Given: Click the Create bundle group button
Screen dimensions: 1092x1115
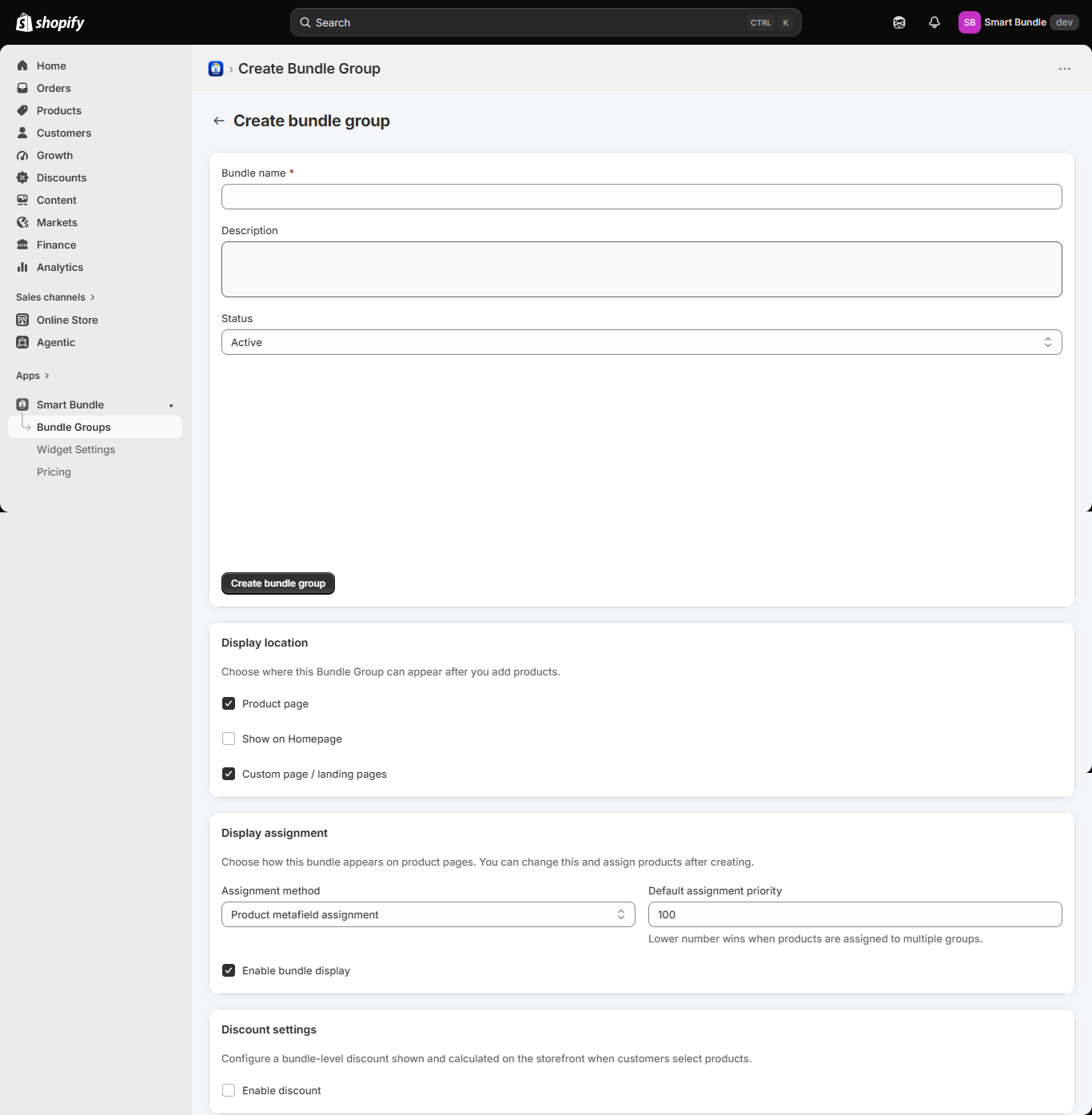Looking at the screenshot, I should coord(278,583).
